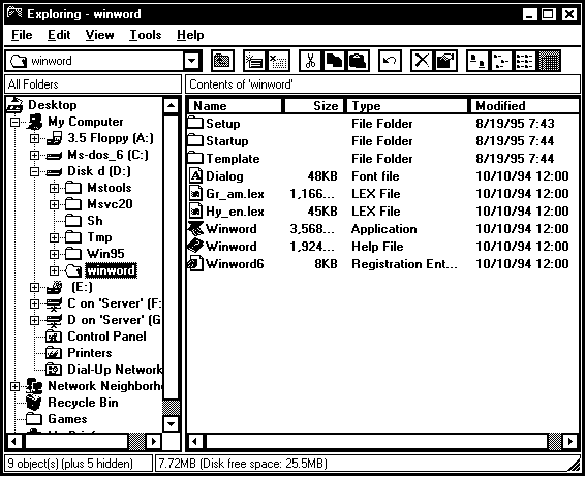This screenshot has width=586, height=477.
Task: Expand the Msvc20 folder node
Action: [54, 204]
